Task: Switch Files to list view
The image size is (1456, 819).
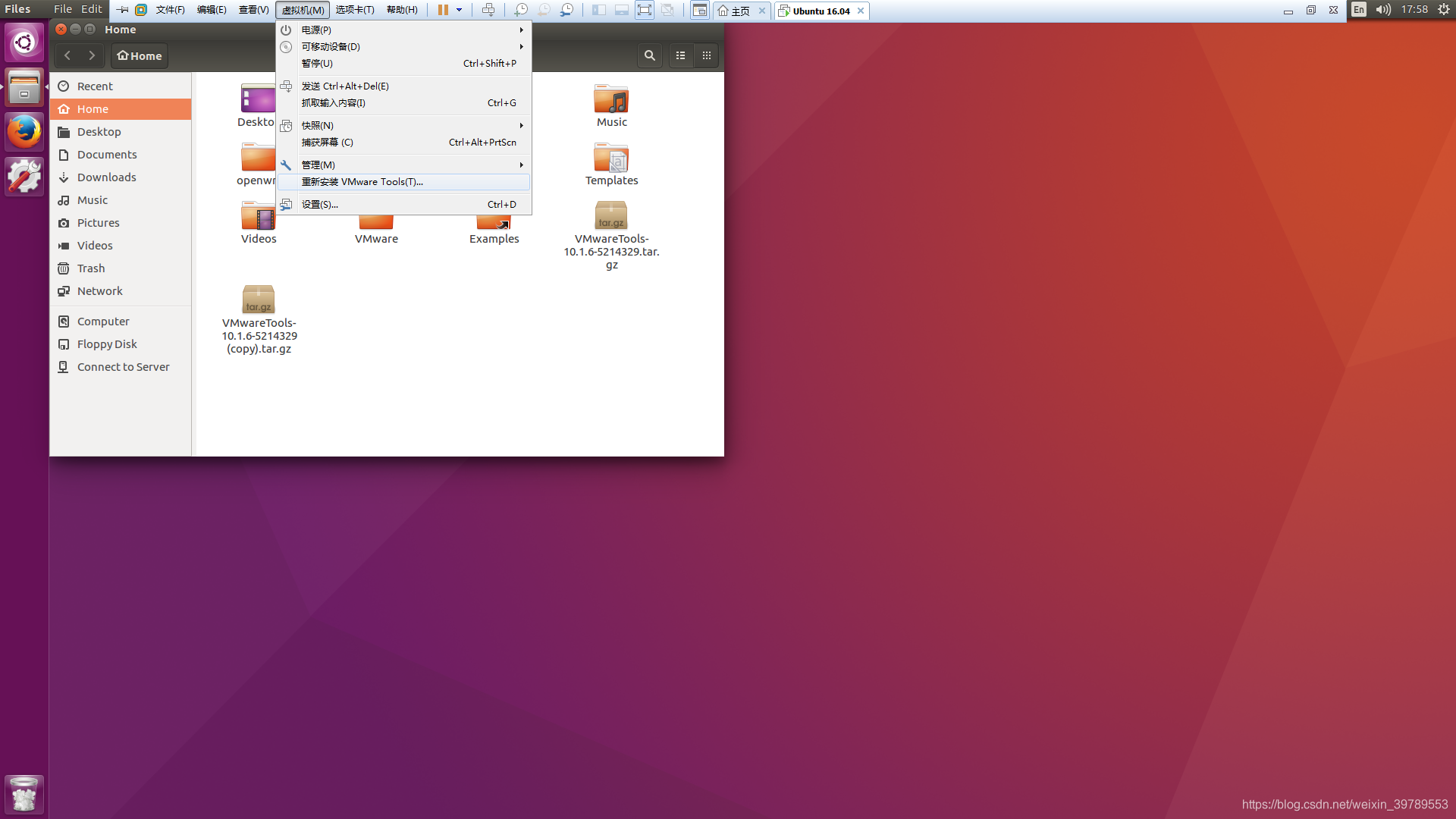Action: (681, 55)
